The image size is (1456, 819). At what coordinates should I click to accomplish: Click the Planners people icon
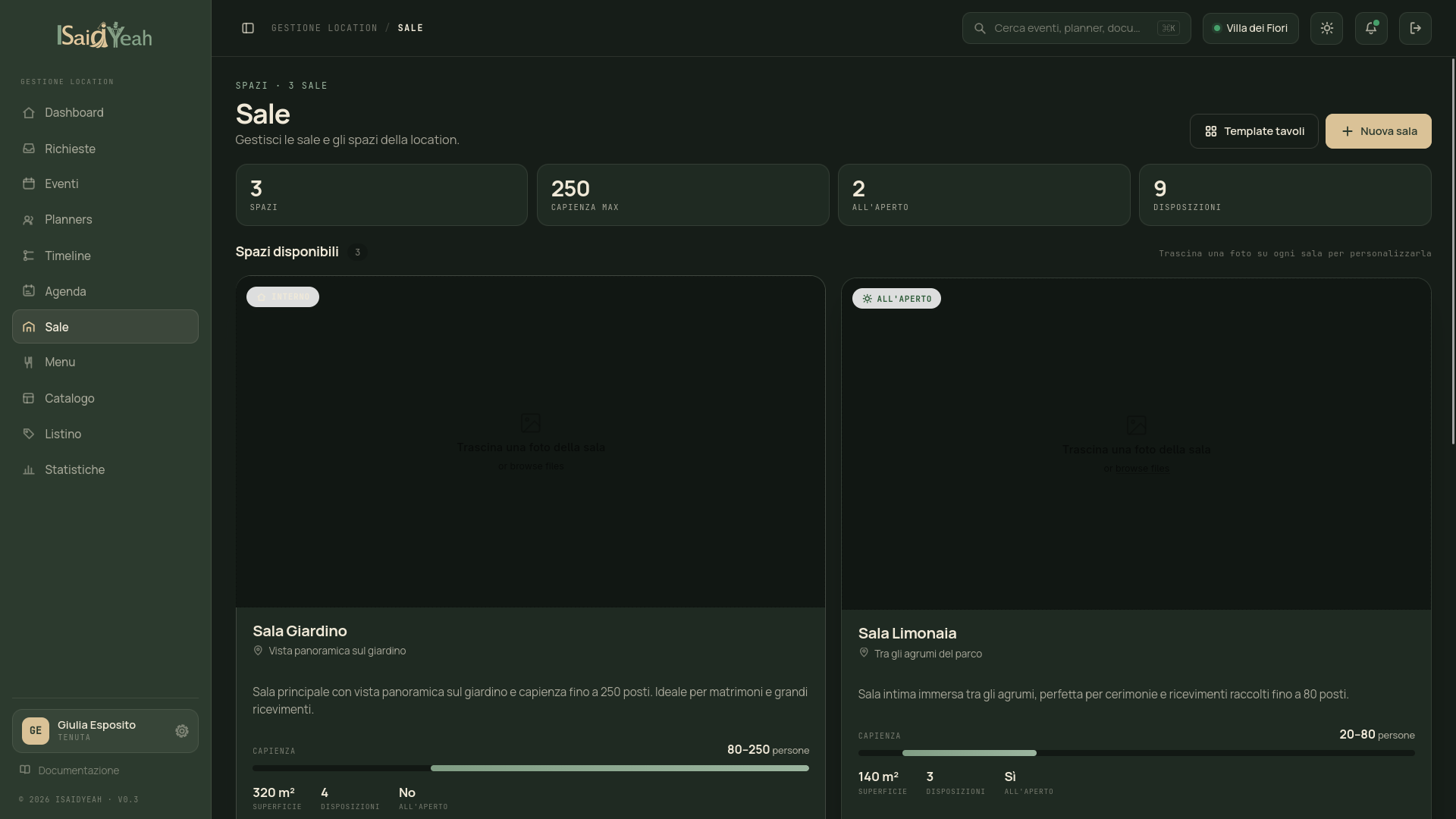click(29, 220)
